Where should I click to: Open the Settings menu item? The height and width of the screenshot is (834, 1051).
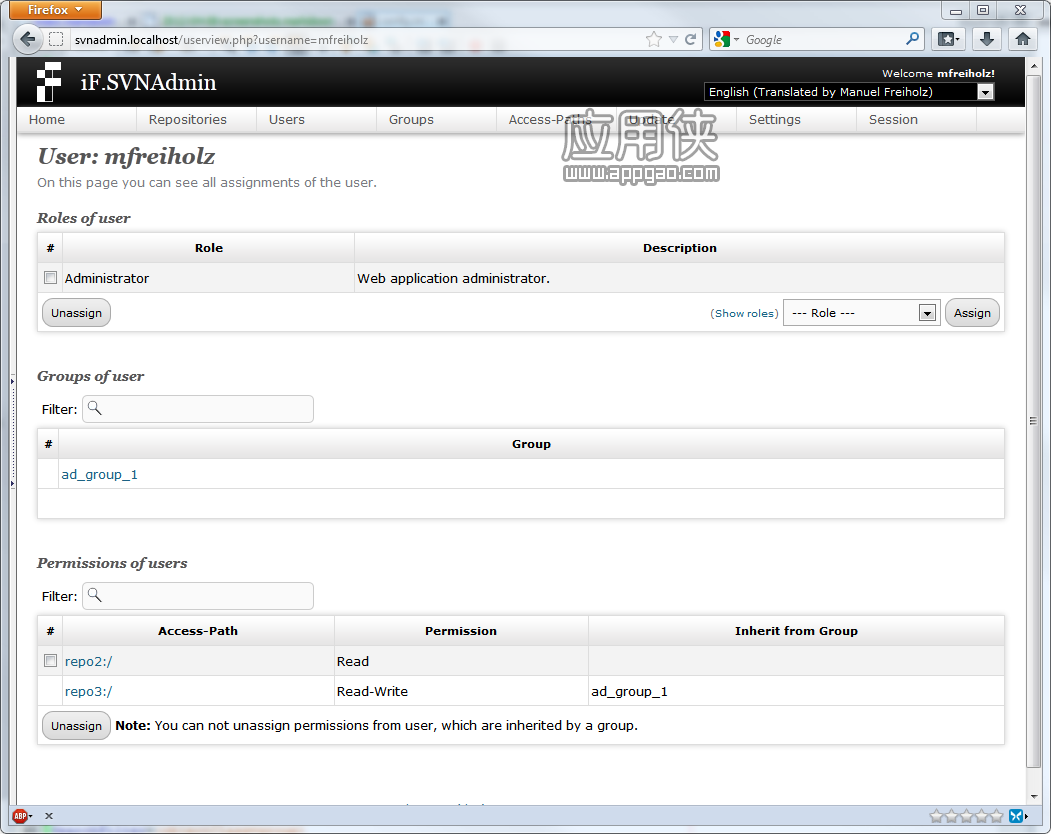(774, 119)
